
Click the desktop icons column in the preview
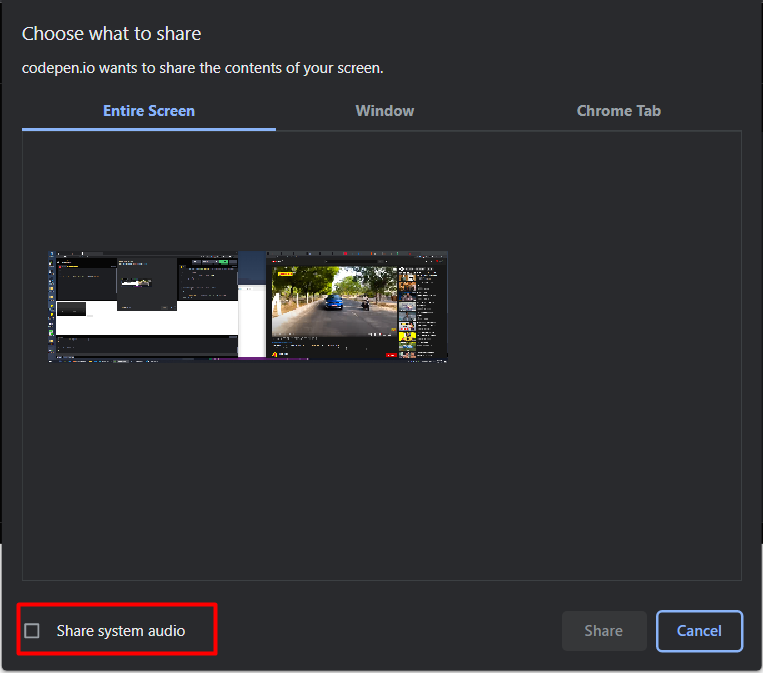tap(52, 300)
